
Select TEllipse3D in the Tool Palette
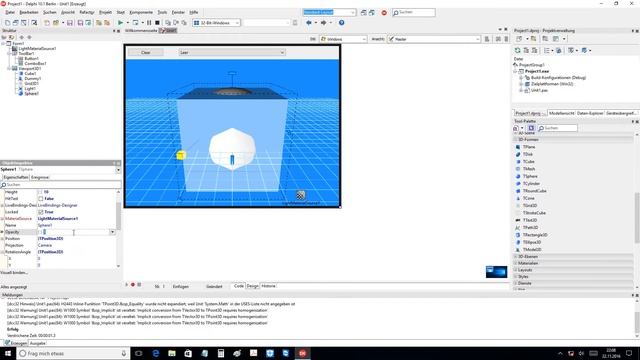pos(532,242)
